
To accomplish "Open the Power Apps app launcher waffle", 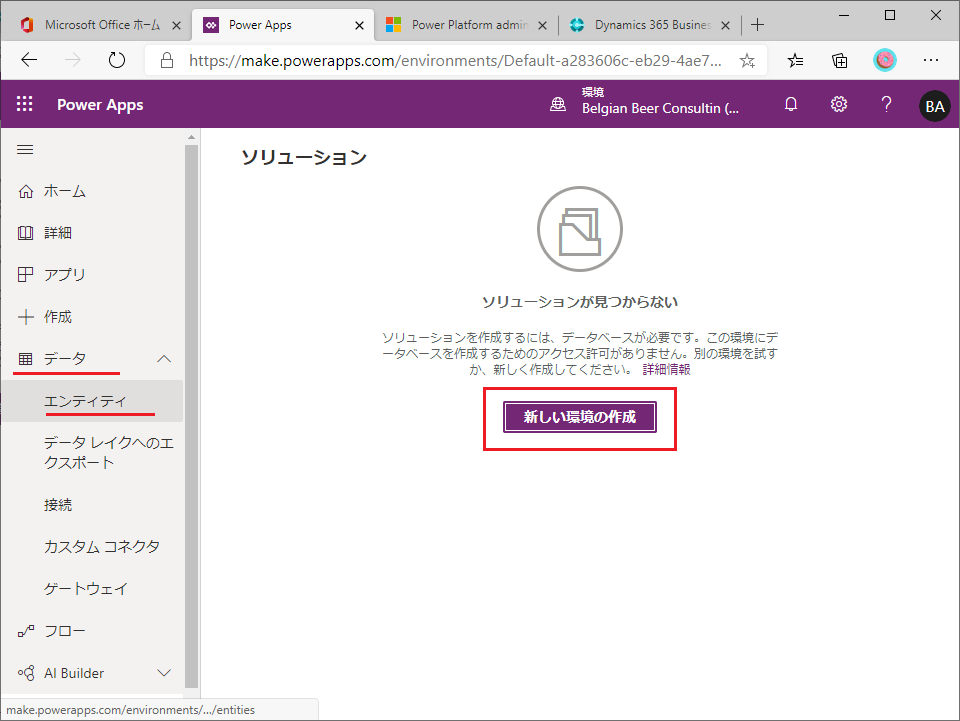I will point(24,104).
